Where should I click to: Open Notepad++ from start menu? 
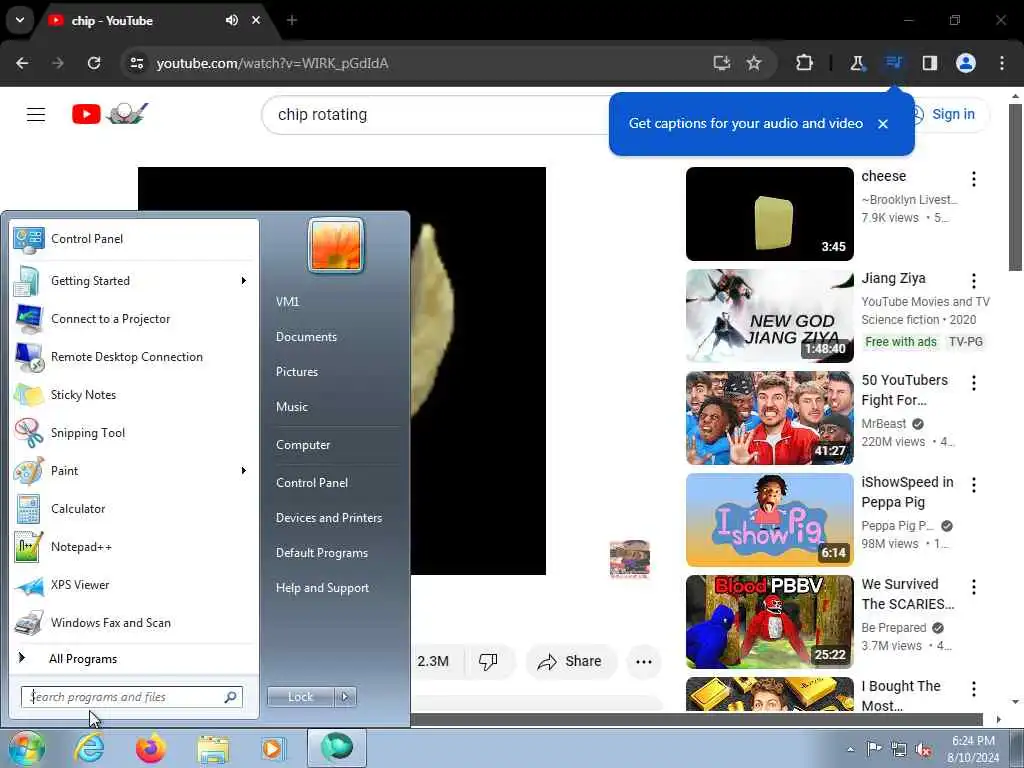134,547
